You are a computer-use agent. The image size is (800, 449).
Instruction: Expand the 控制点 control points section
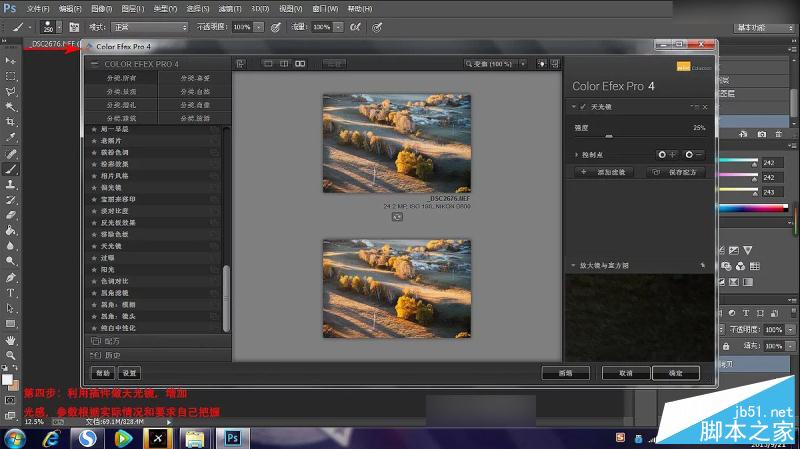[x=577, y=155]
